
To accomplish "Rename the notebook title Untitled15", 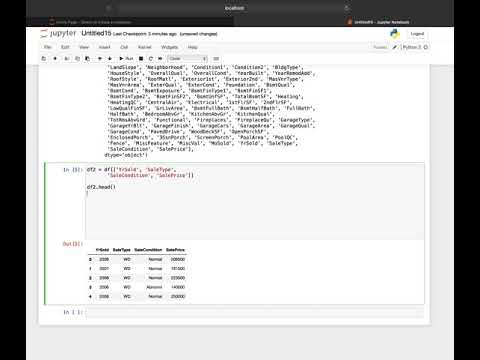I will pos(96,33).
